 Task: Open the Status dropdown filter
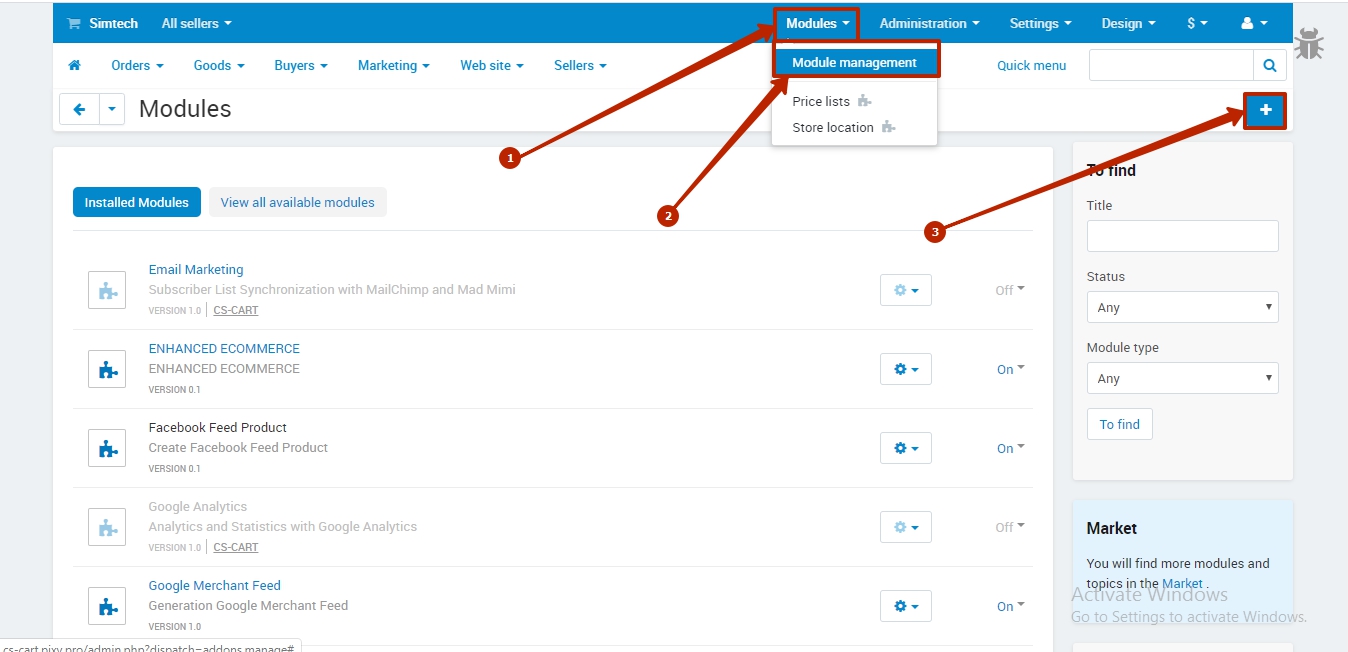coord(1182,307)
